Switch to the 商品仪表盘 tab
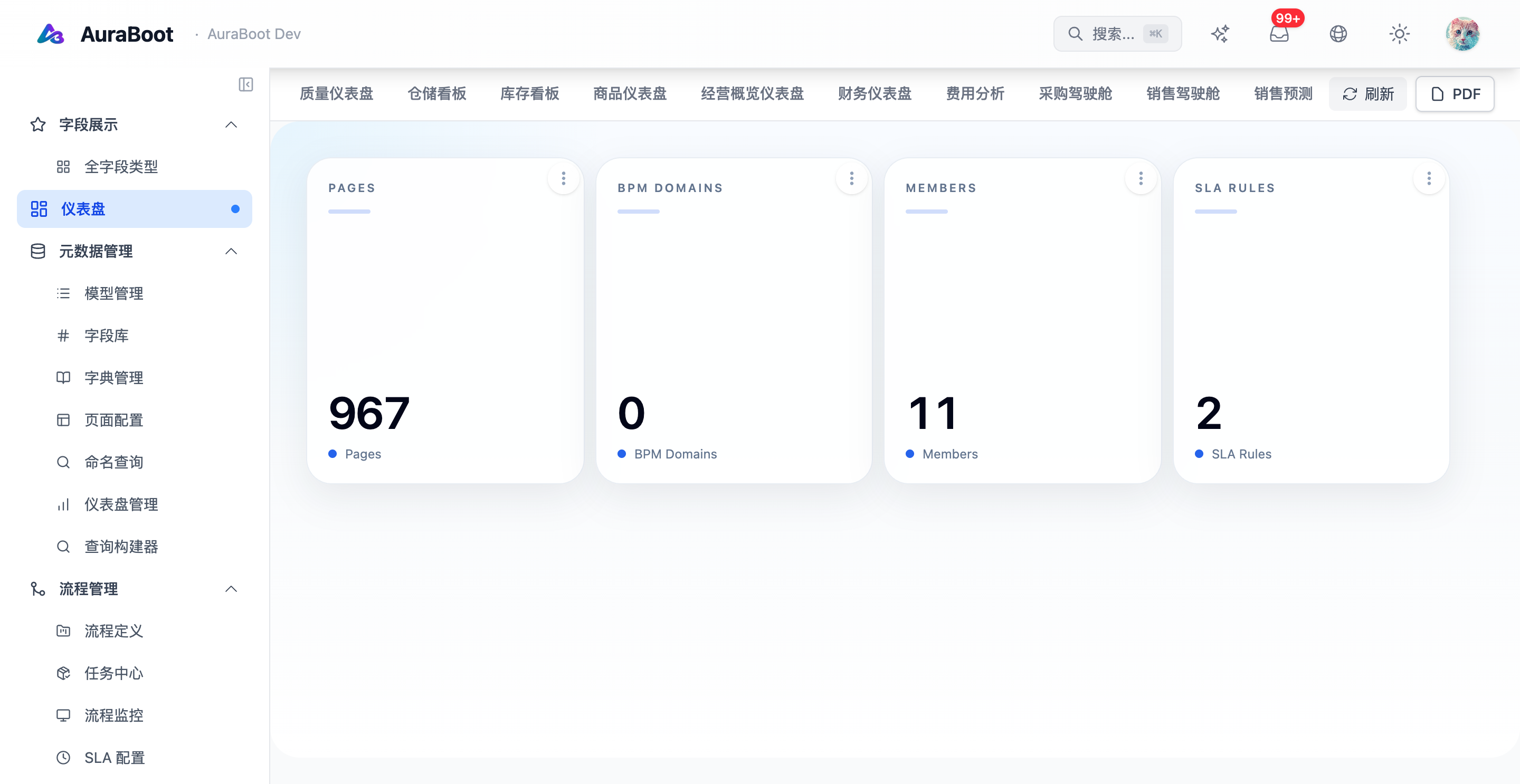1520x784 pixels. click(x=630, y=94)
